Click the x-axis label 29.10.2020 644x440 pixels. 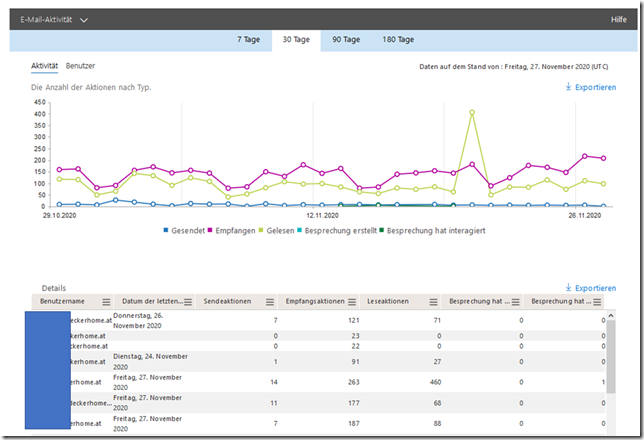(x=60, y=215)
